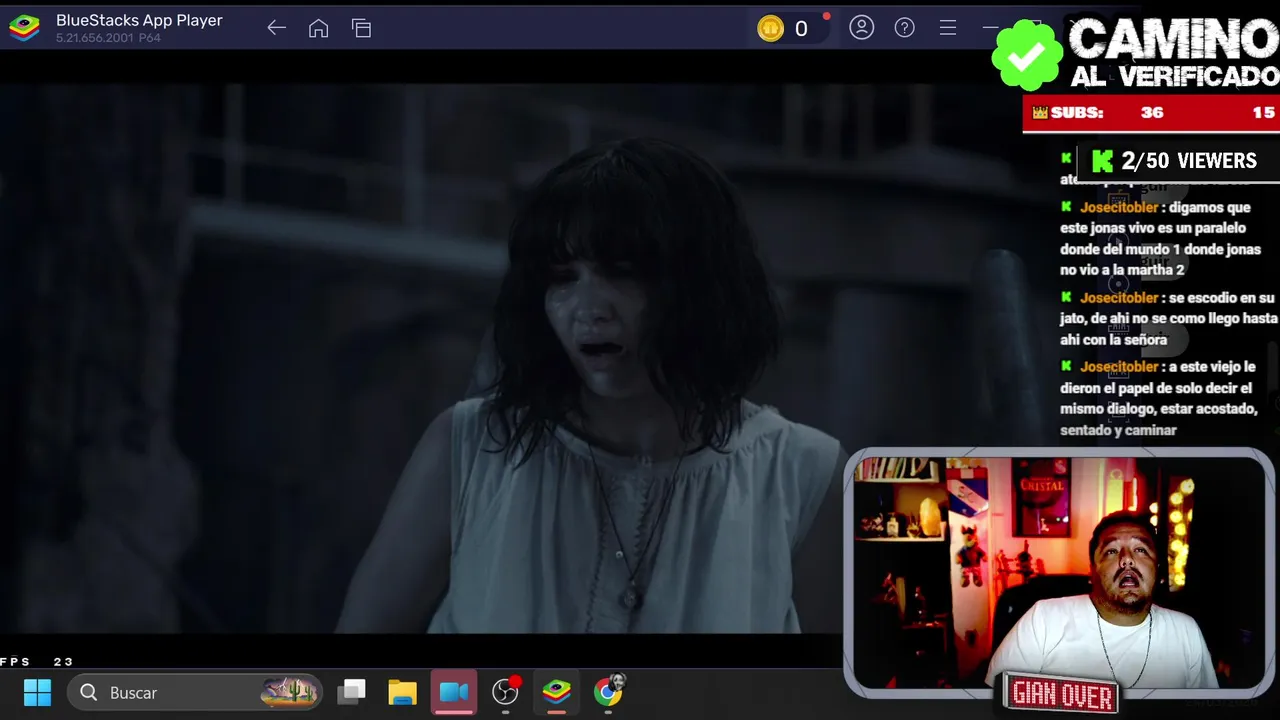Image resolution: width=1280 pixels, height=720 pixels.
Task: Open File Explorer from the taskbar
Action: pos(403,692)
